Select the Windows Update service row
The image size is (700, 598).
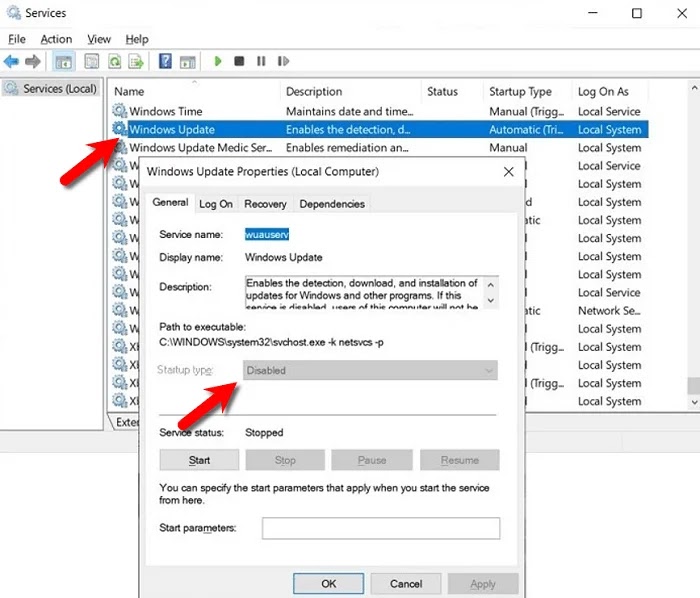tap(379, 129)
